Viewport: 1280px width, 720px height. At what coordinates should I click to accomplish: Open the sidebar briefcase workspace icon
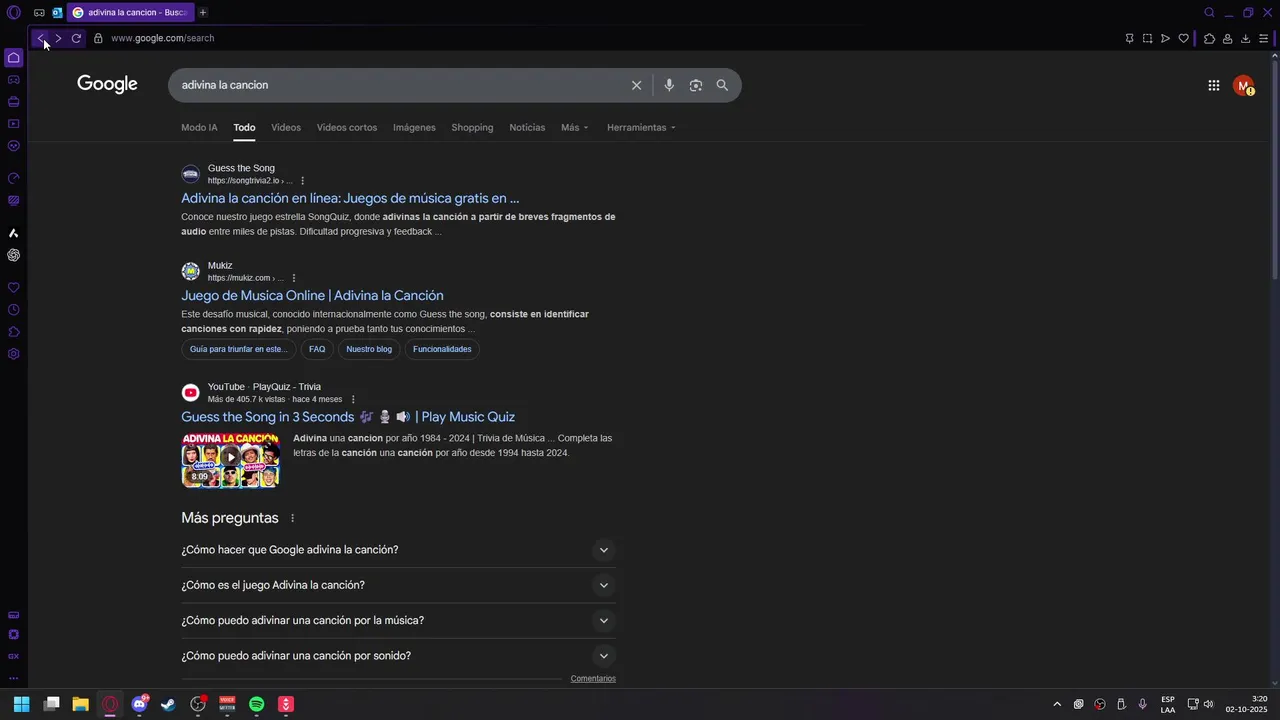click(x=13, y=102)
